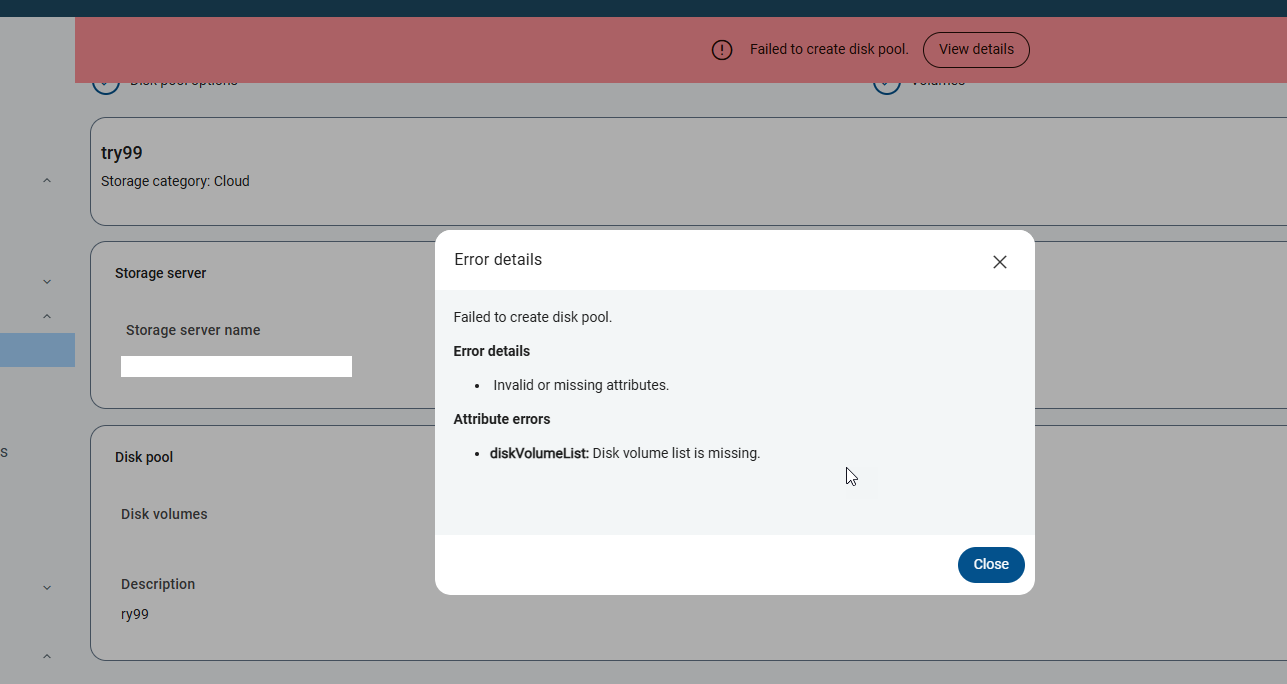1287x684 pixels.
Task: Collapse the bottom-most sidebar chevron
Action: 47,656
